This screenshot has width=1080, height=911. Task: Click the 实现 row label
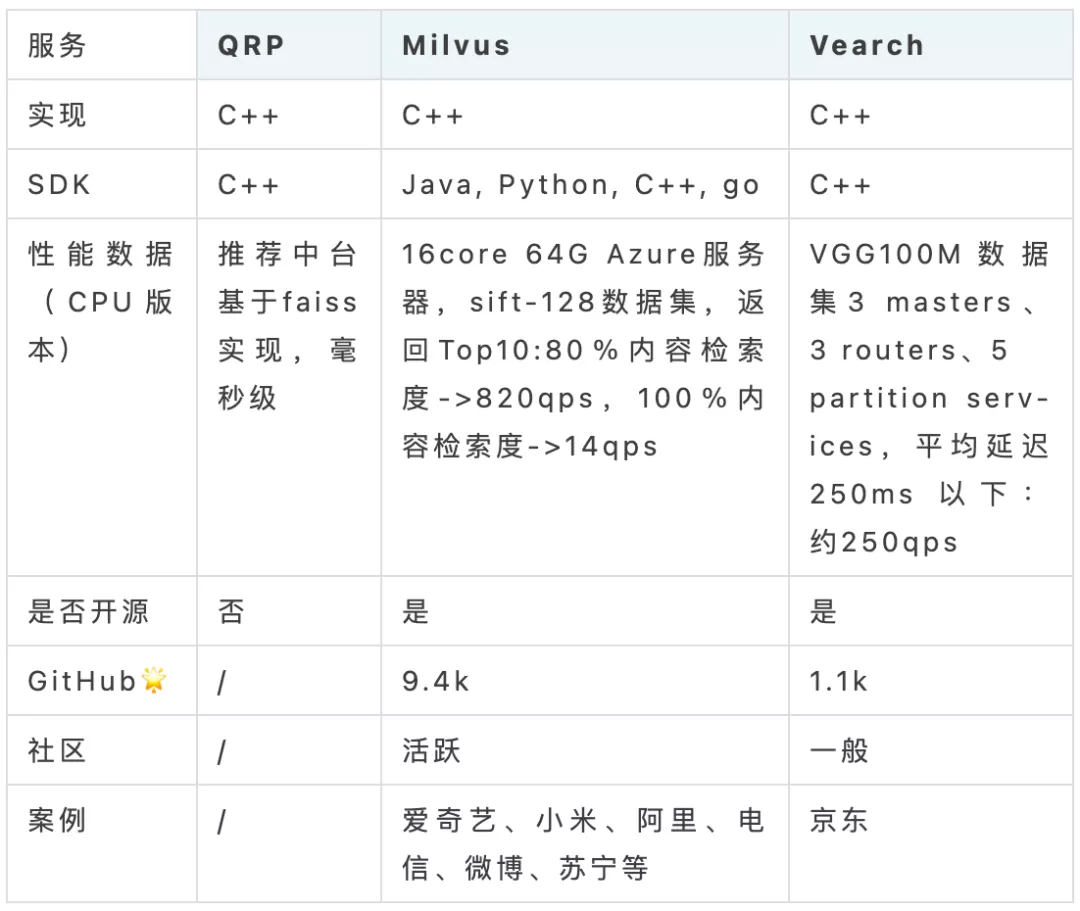tap(102, 114)
